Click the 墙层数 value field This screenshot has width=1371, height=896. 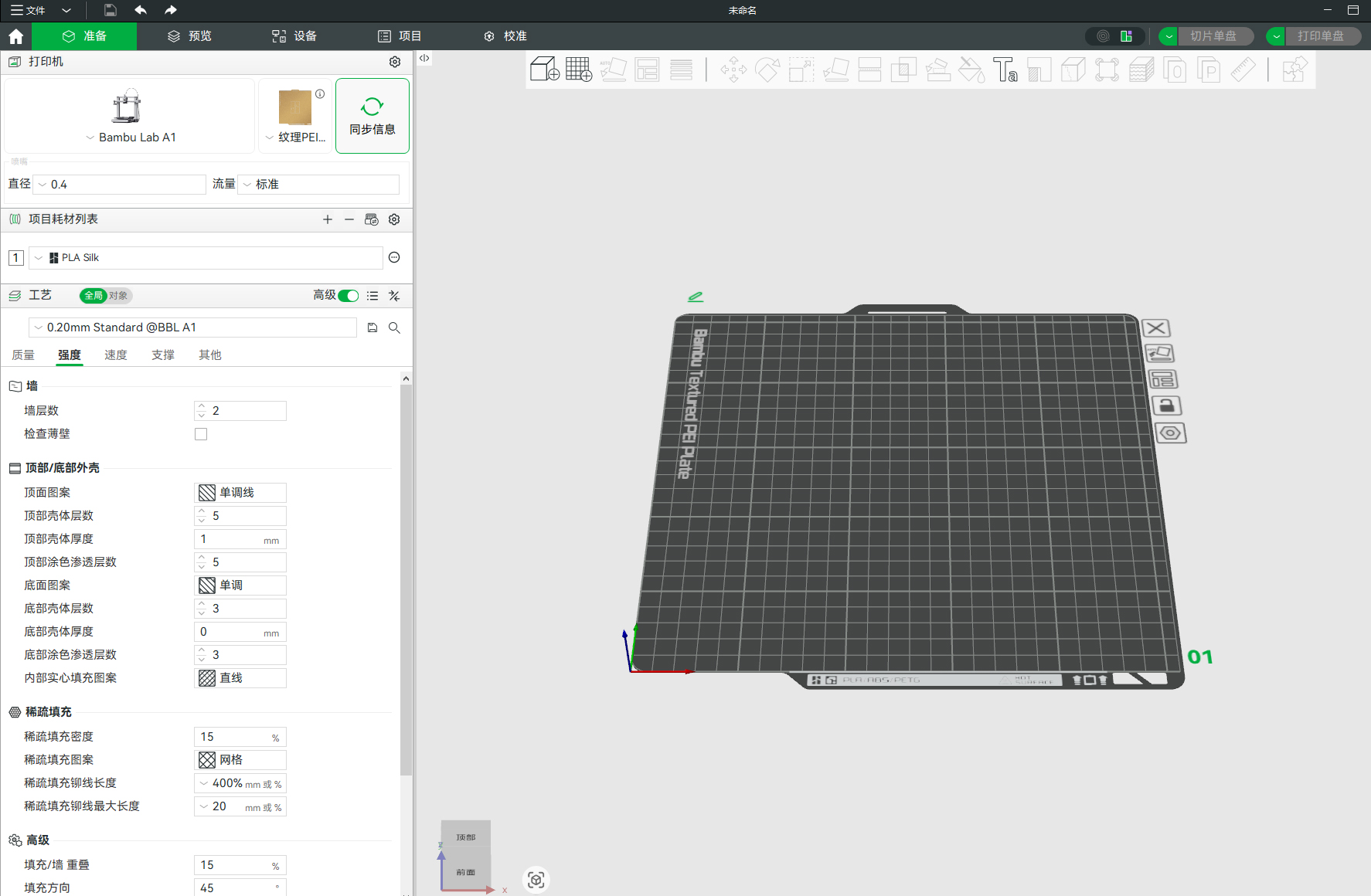tap(240, 411)
